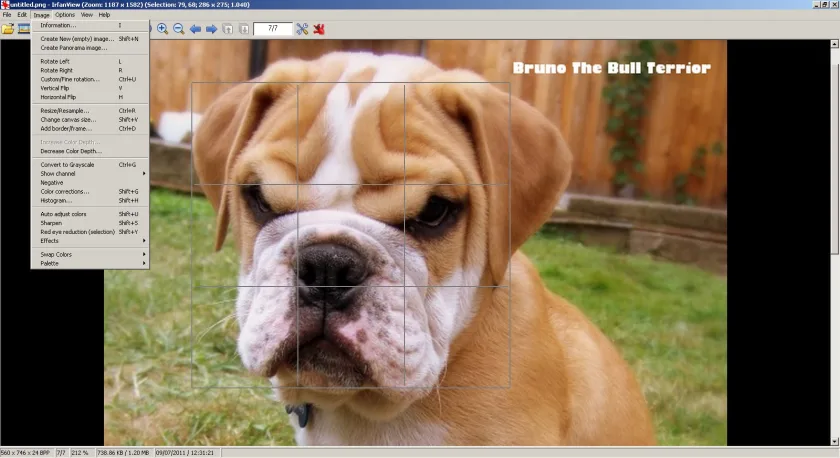Click the slideshow filmstrip icon
Viewport: 840px width, 458px height.
(24, 29)
